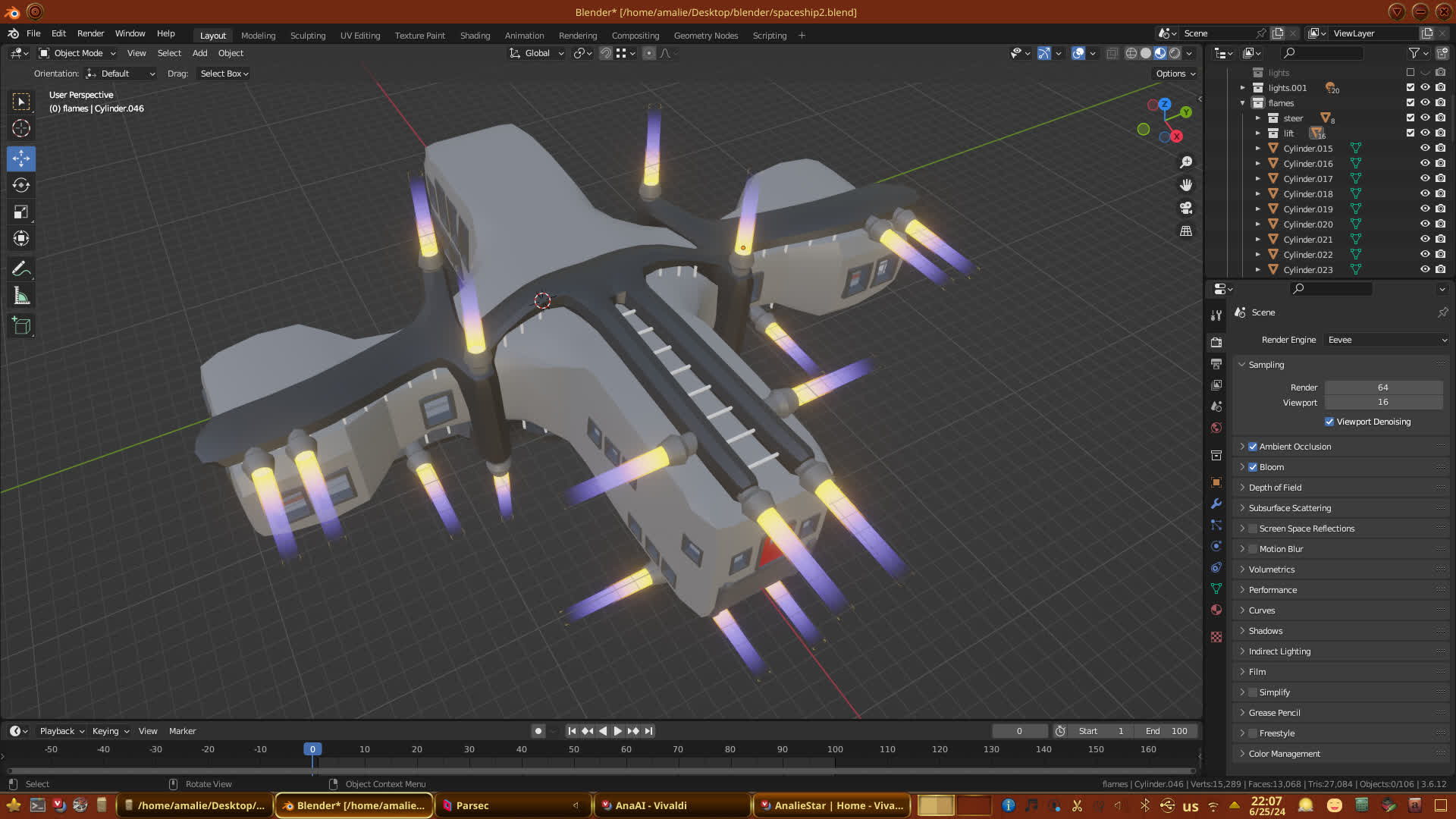The width and height of the screenshot is (1456, 819).
Task: Select the Cursor tool
Action: pos(21,128)
